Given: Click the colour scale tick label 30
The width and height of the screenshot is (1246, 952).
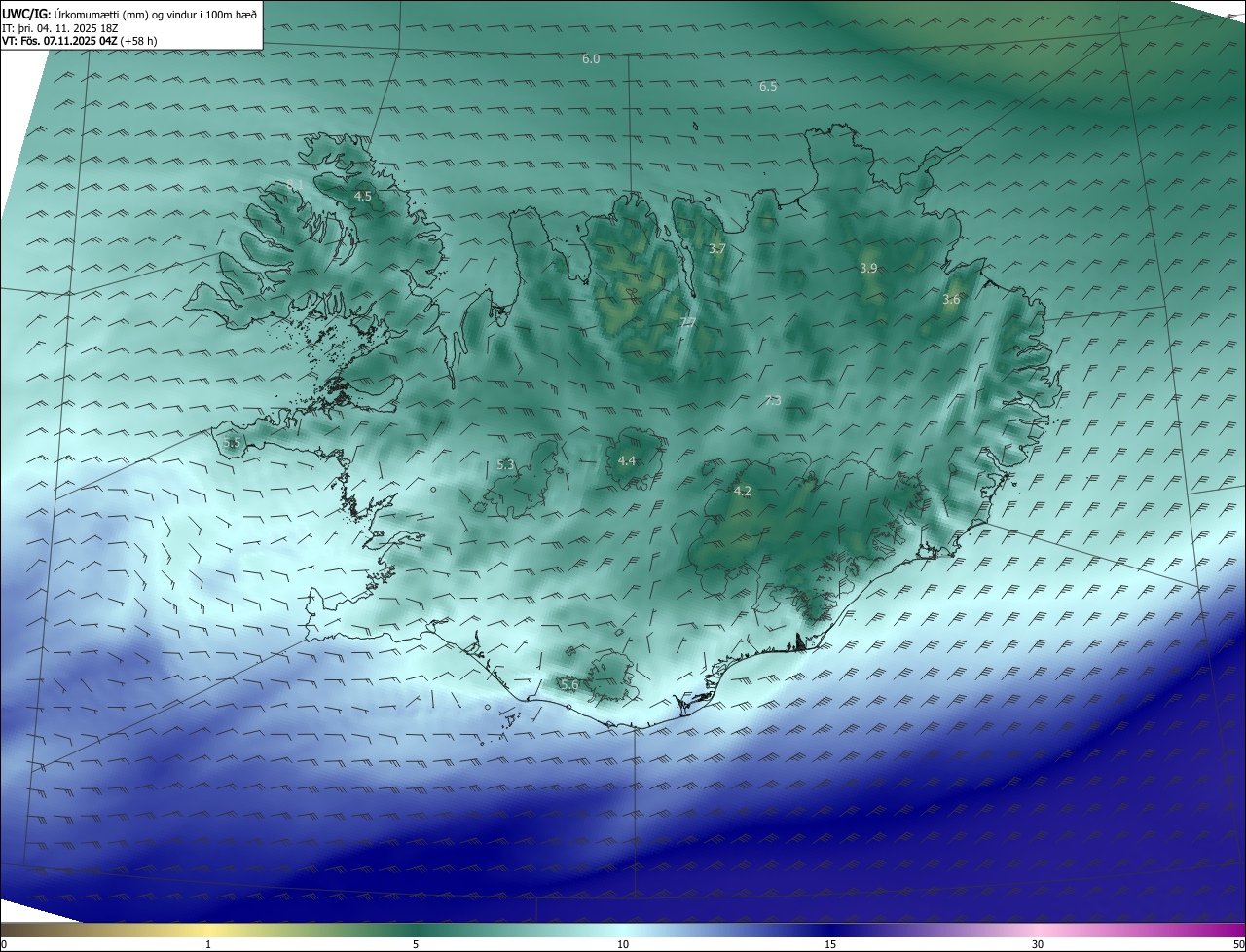Looking at the screenshot, I should (x=1038, y=944).
